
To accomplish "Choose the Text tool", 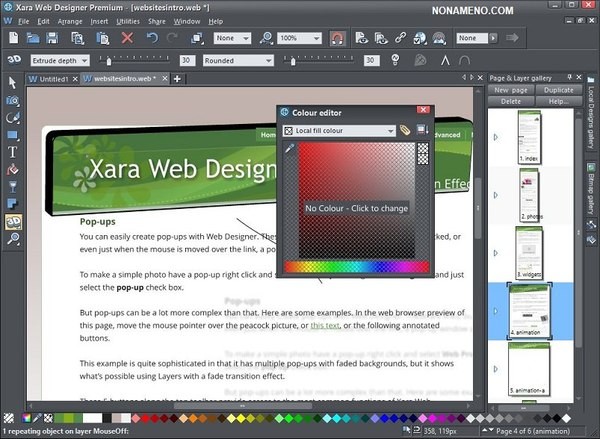I will (12, 153).
